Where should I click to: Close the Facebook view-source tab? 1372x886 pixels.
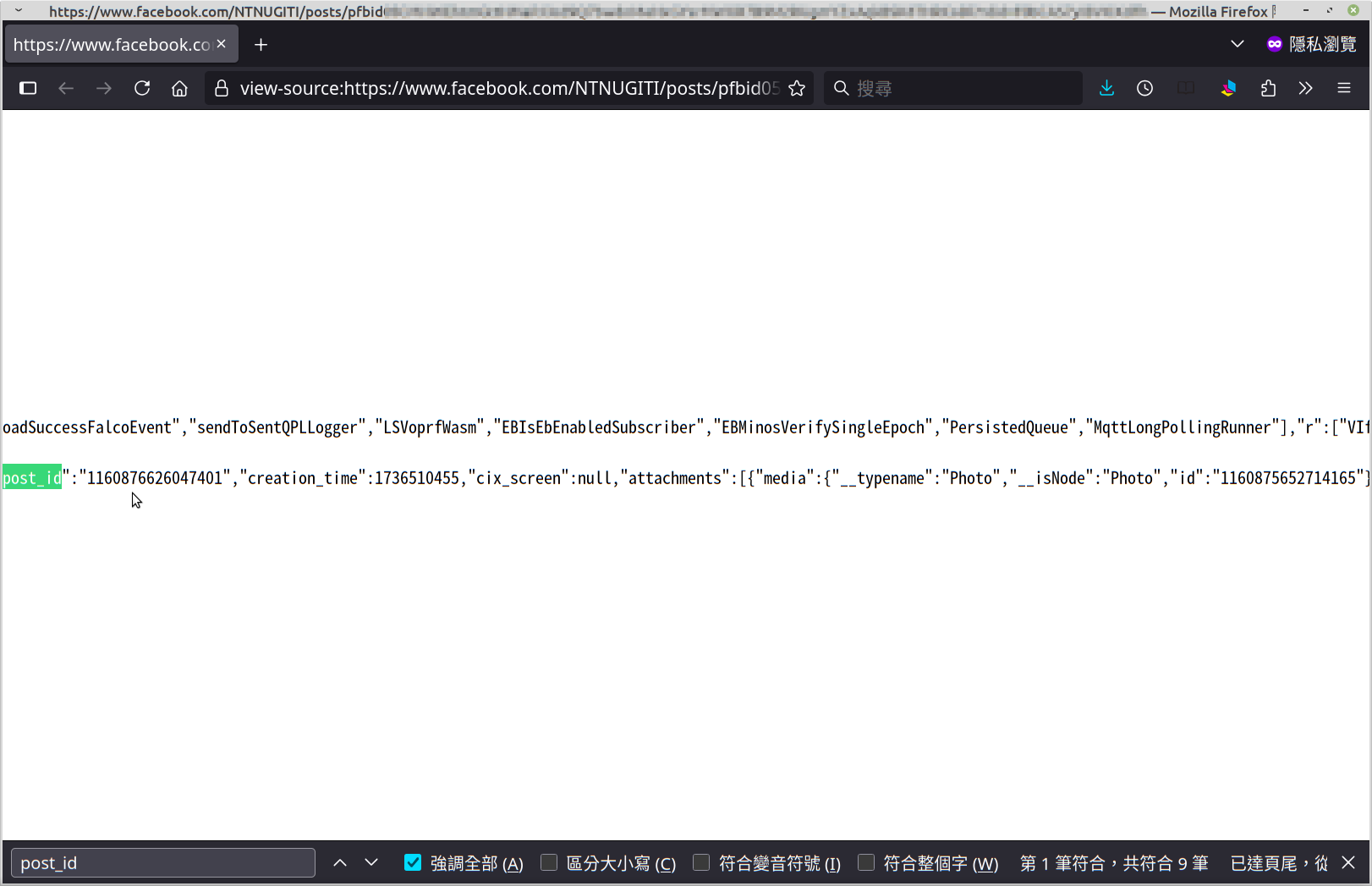pos(222,44)
